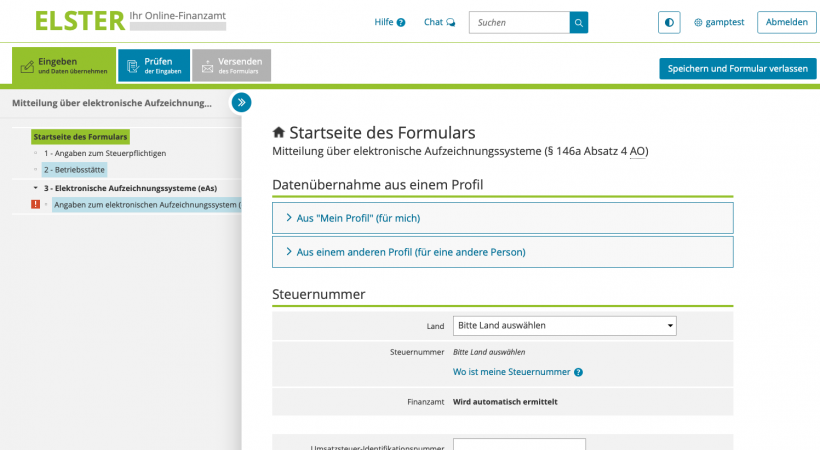Screen dimensions: 820x450
Task: Click the Prüfen document check icon
Action: click(133, 66)
